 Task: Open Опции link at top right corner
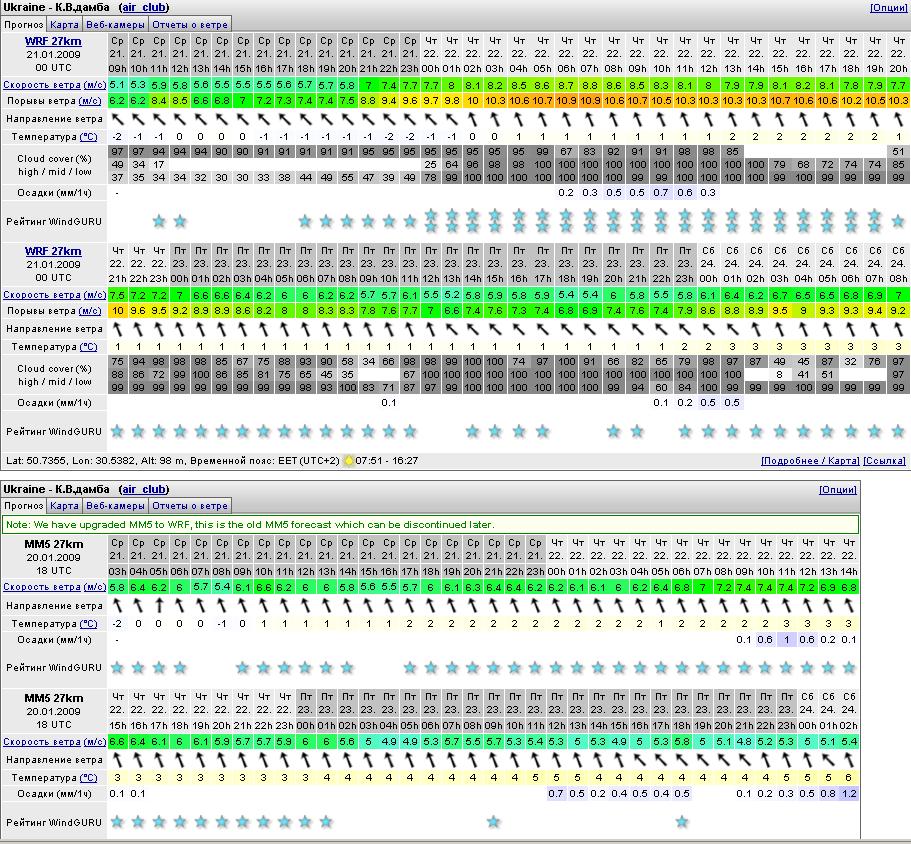tap(888, 7)
